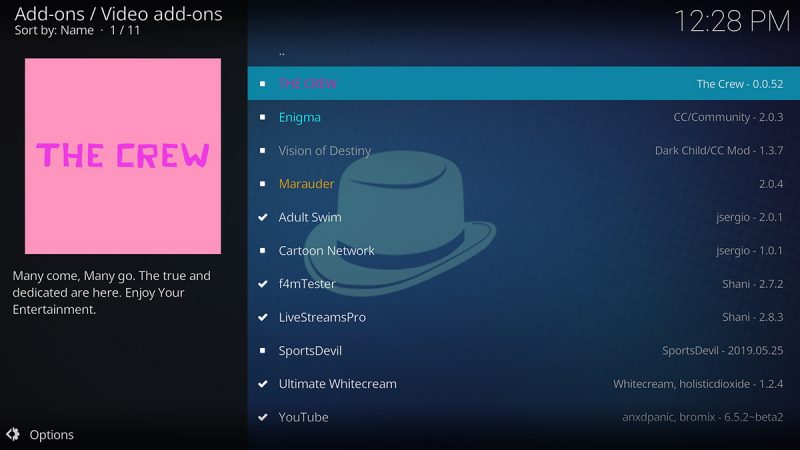Click the 'Sort by: Name' label
The height and width of the screenshot is (450, 800).
pos(54,30)
